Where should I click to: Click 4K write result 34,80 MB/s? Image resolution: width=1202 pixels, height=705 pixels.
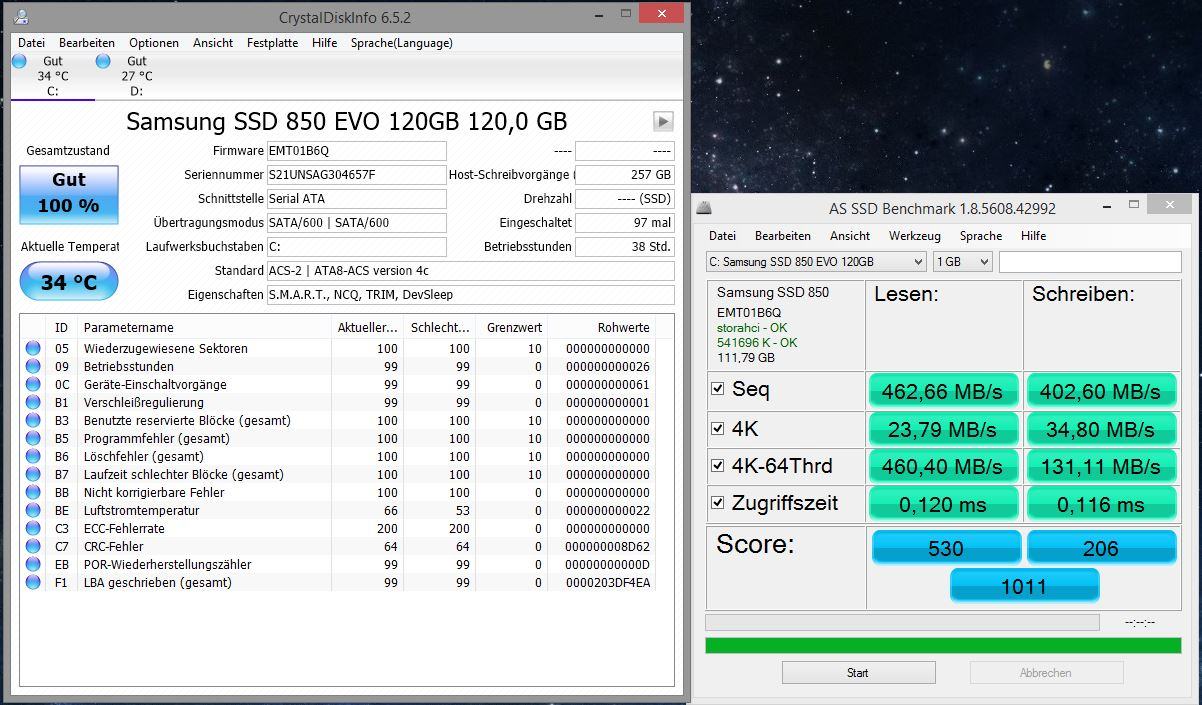pos(1101,429)
